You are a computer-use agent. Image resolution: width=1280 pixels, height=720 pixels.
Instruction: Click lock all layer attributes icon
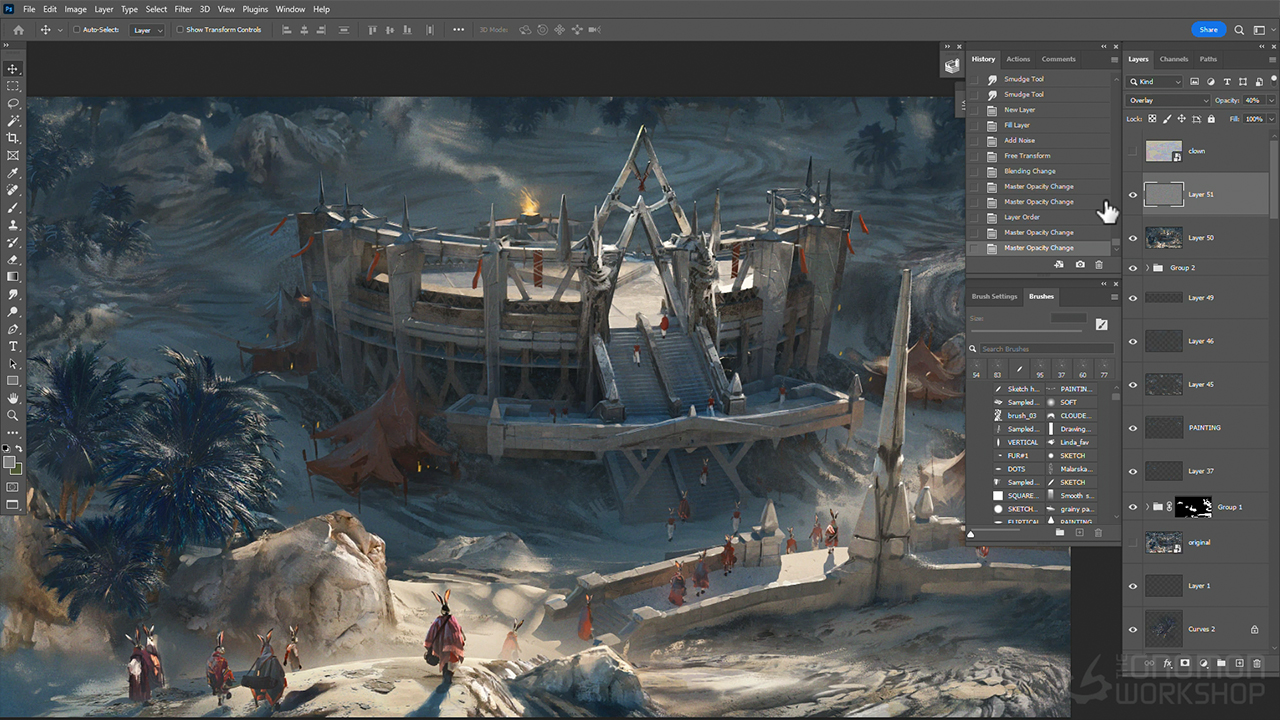[x=1211, y=119]
